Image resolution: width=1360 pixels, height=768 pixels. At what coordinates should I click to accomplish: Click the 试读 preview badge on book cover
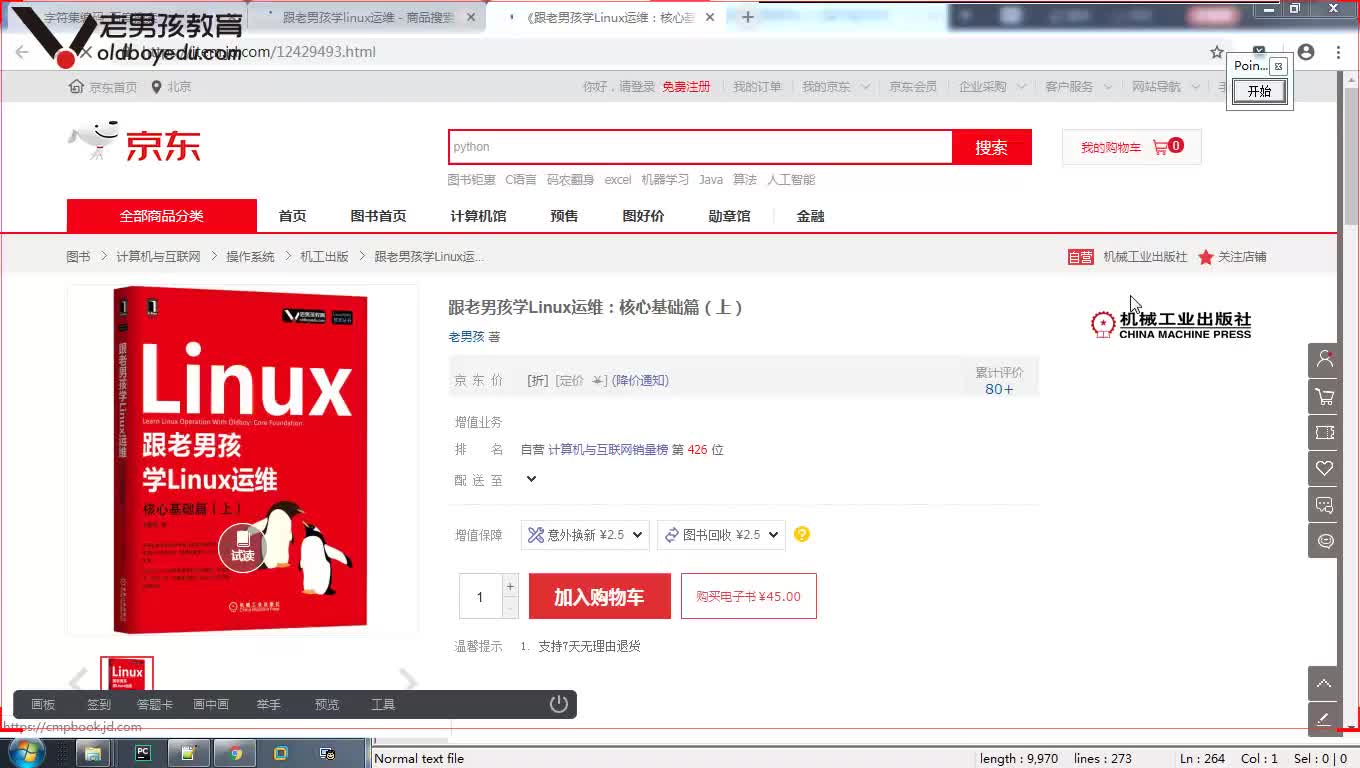(x=243, y=547)
